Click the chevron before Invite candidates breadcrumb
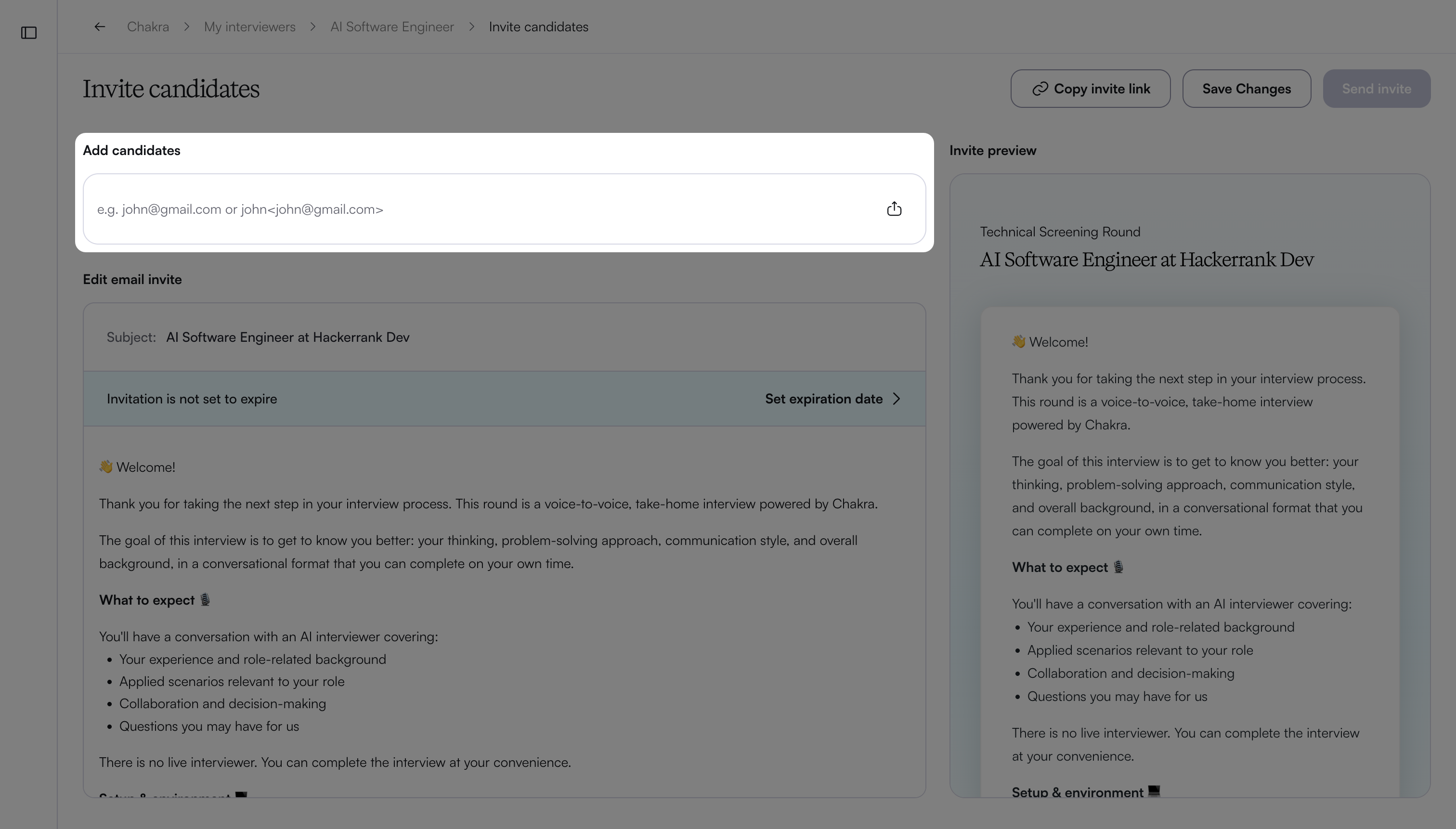Screen dimensions: 1456x829 471,27
